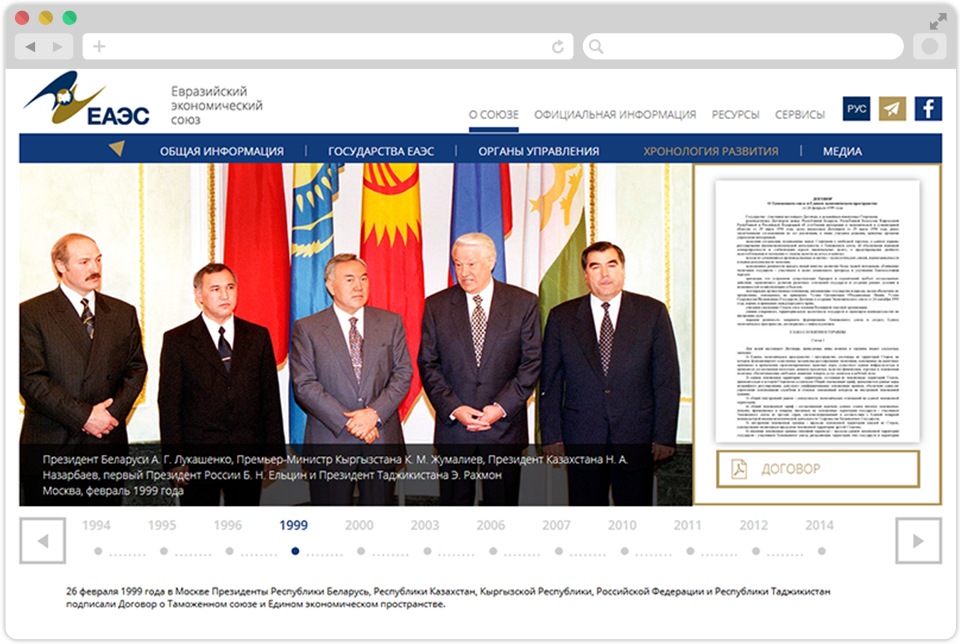Select year 2010 on the timeline
Image resolution: width=960 pixels, height=644 pixels.
click(621, 525)
